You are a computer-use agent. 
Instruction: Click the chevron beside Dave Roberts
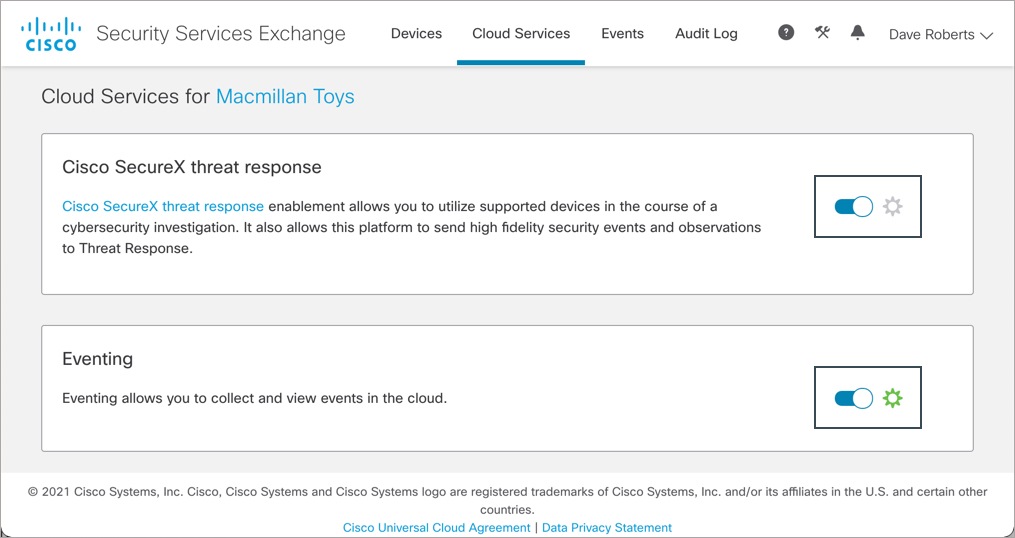click(987, 36)
